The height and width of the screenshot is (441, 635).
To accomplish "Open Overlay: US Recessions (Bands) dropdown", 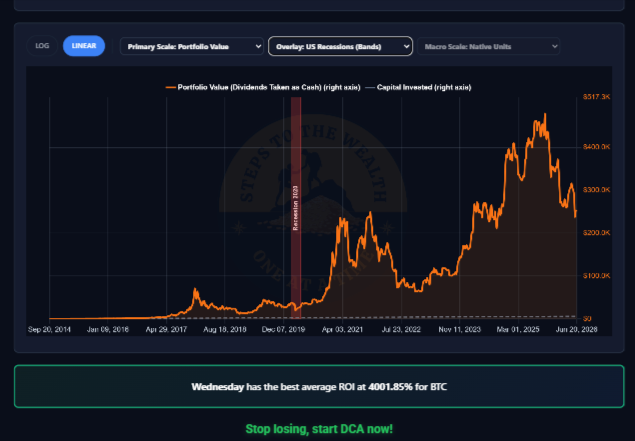I will tap(340, 47).
